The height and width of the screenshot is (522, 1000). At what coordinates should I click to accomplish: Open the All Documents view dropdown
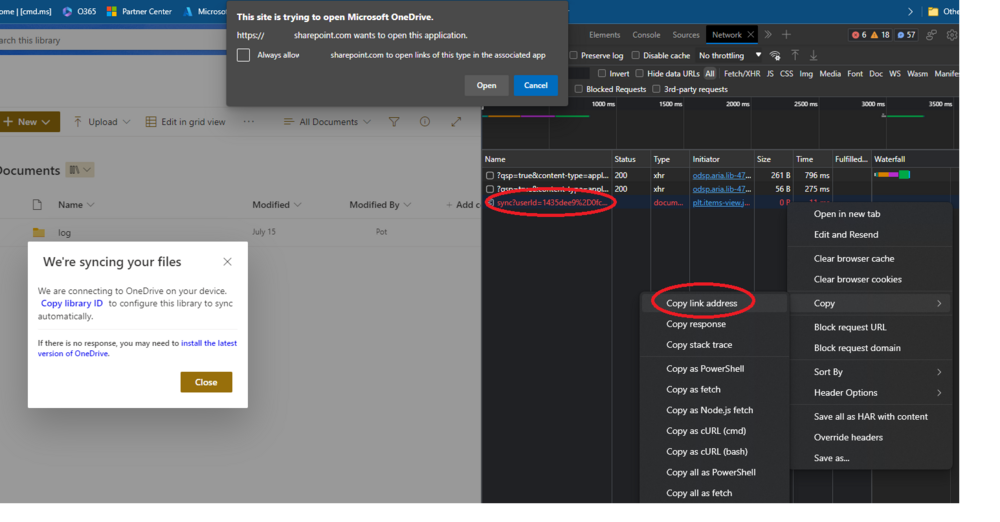coord(327,122)
